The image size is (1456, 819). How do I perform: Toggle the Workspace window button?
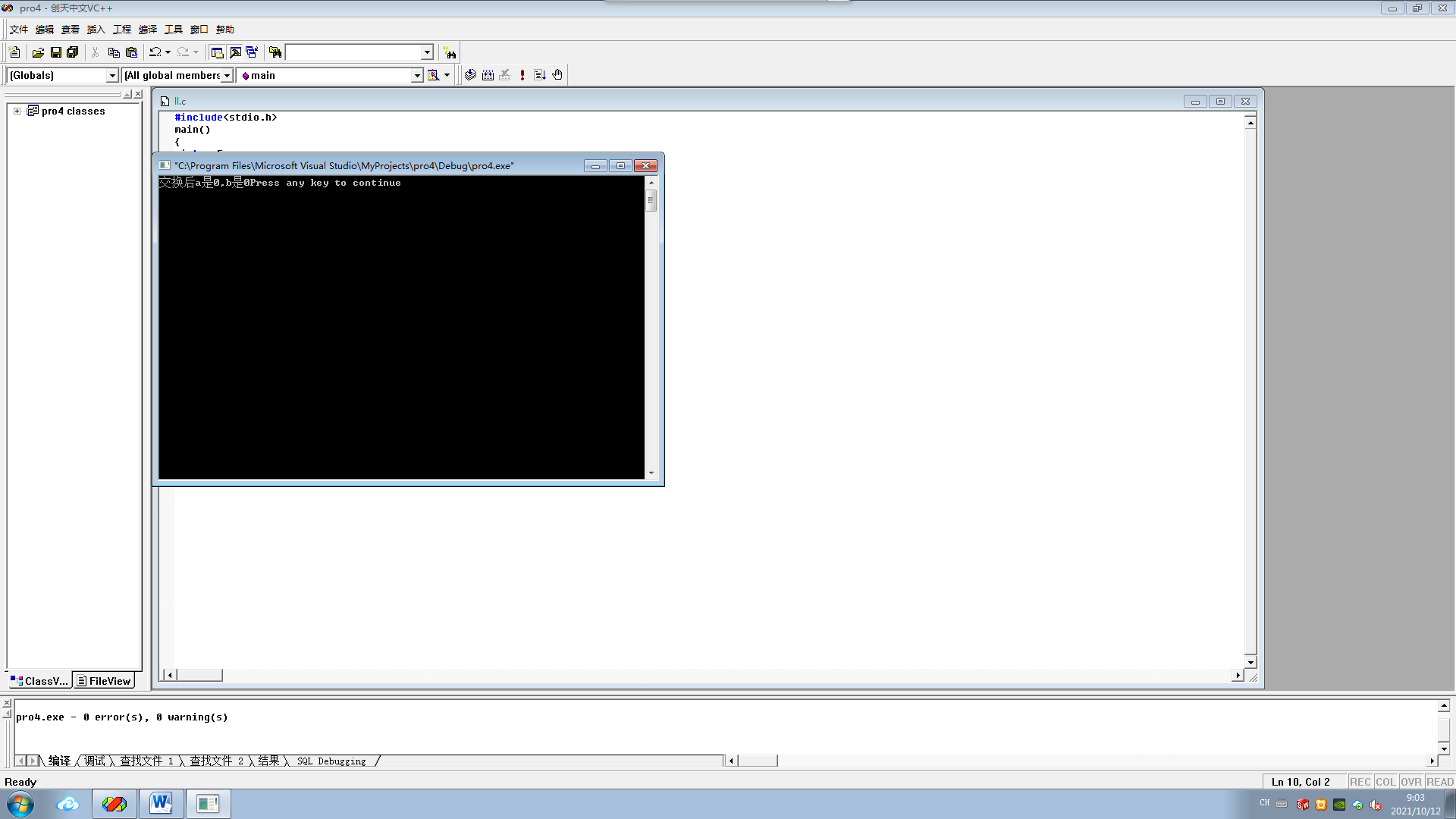point(217,52)
